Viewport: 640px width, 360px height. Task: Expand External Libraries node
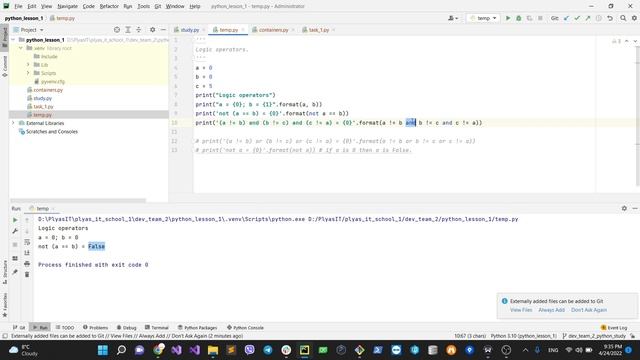coord(13,123)
